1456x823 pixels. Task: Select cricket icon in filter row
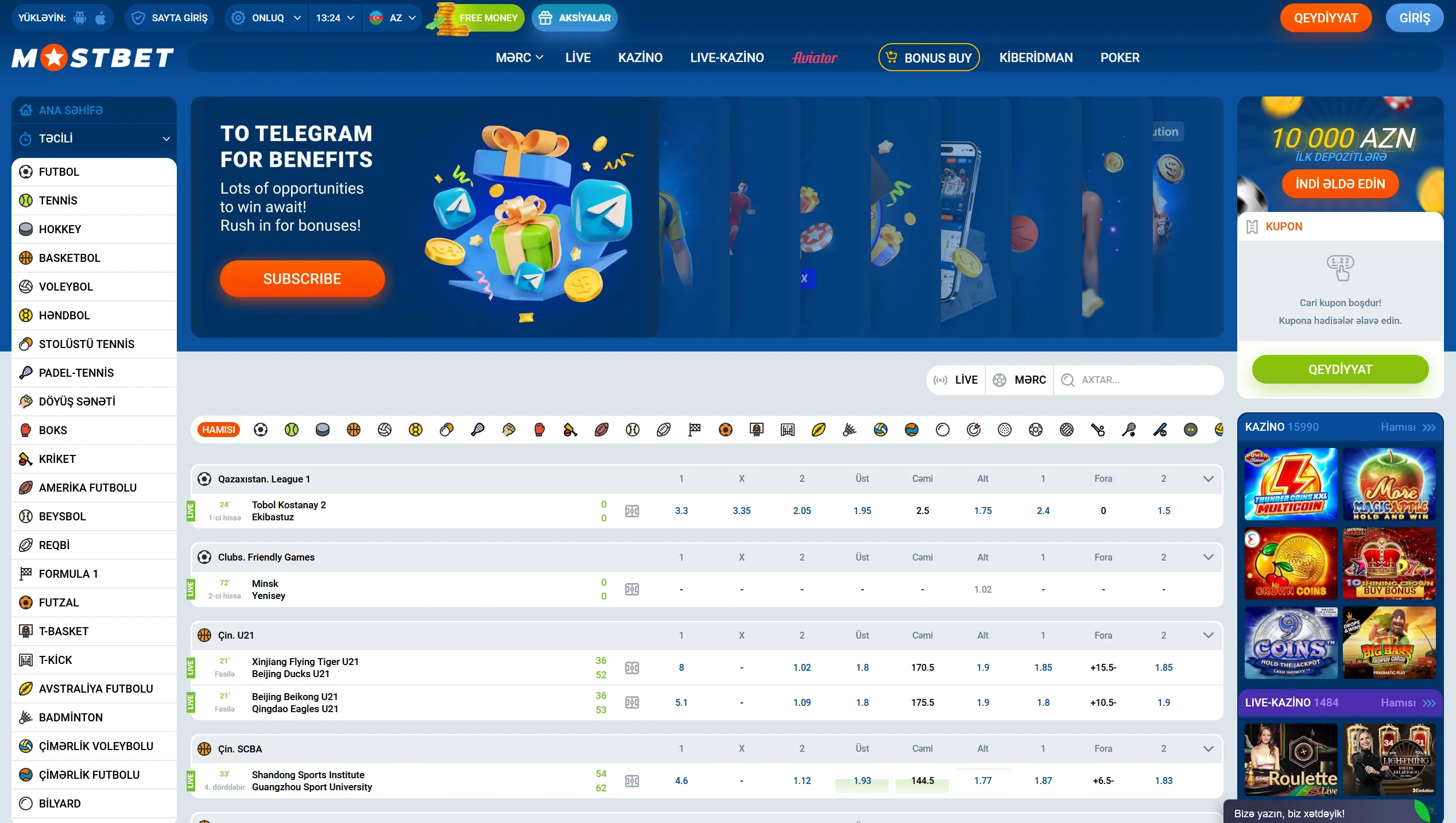click(571, 430)
